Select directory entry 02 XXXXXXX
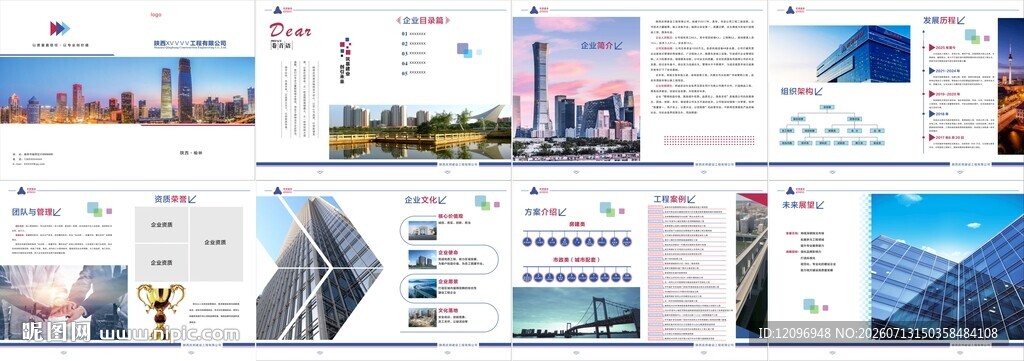This screenshot has height=361, width=1024. [x=413, y=44]
